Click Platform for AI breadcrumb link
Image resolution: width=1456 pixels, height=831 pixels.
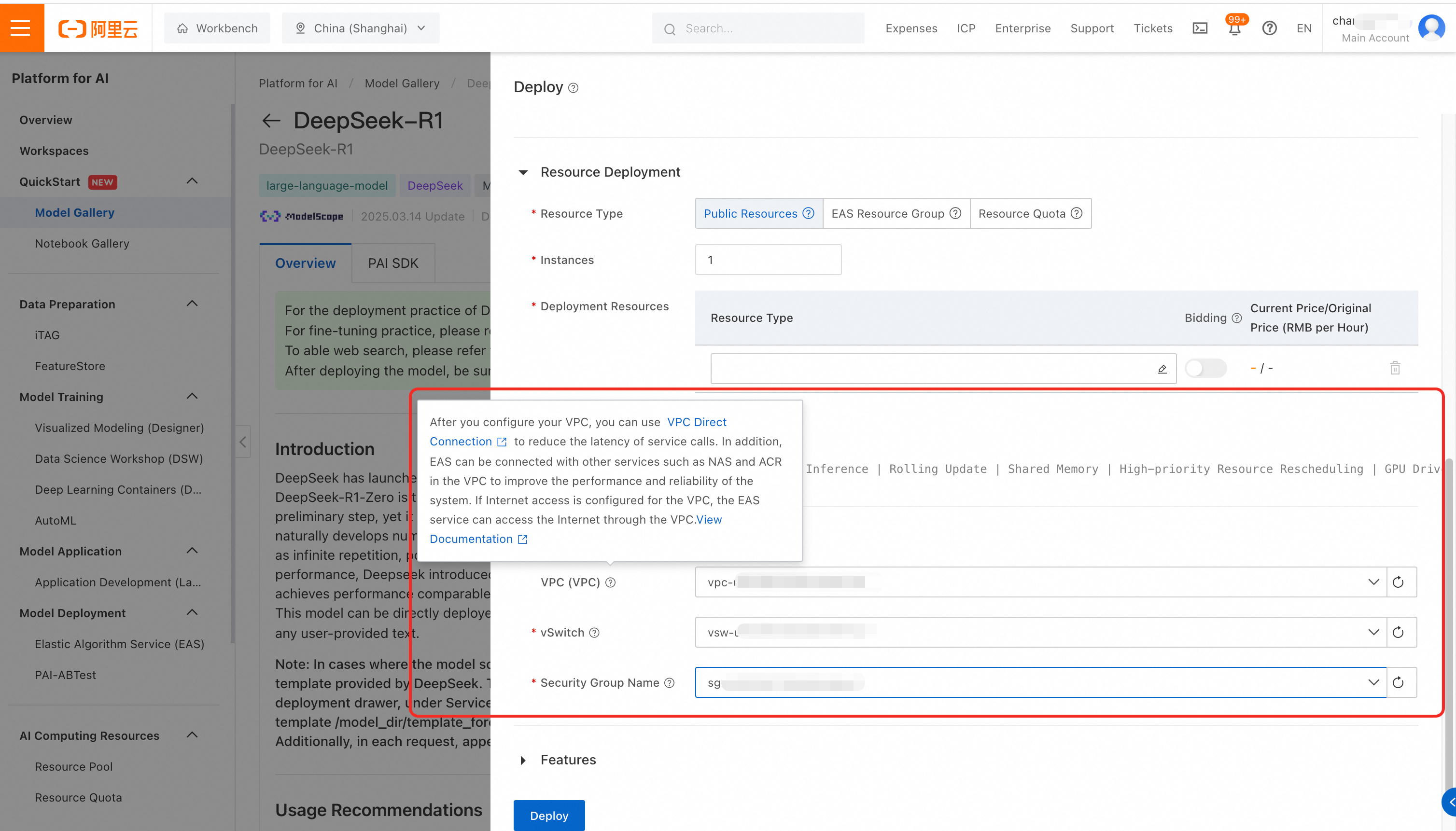click(x=298, y=83)
